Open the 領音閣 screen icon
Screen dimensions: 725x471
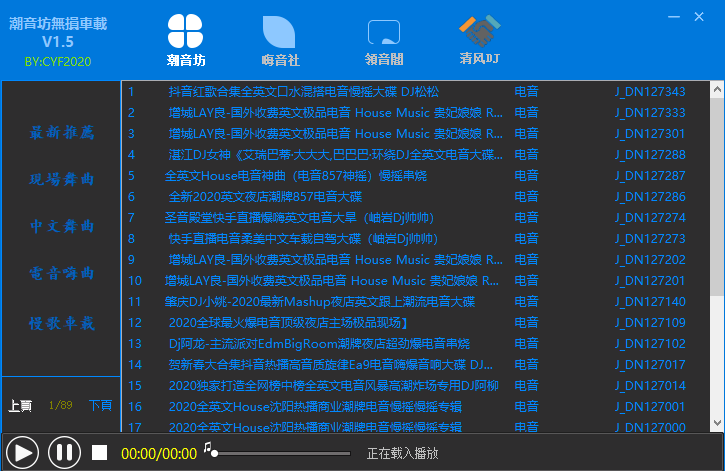(384, 32)
